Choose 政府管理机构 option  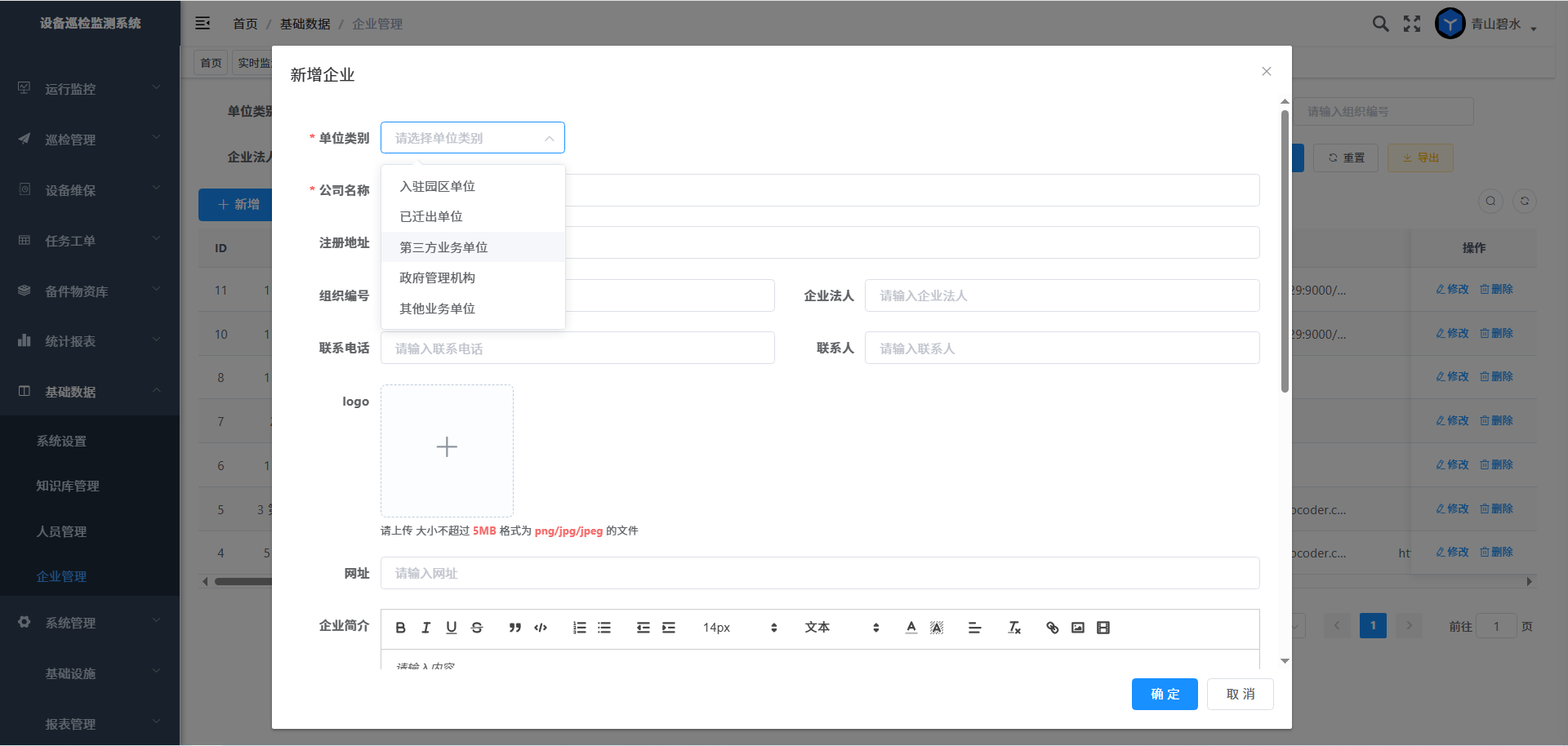(437, 278)
